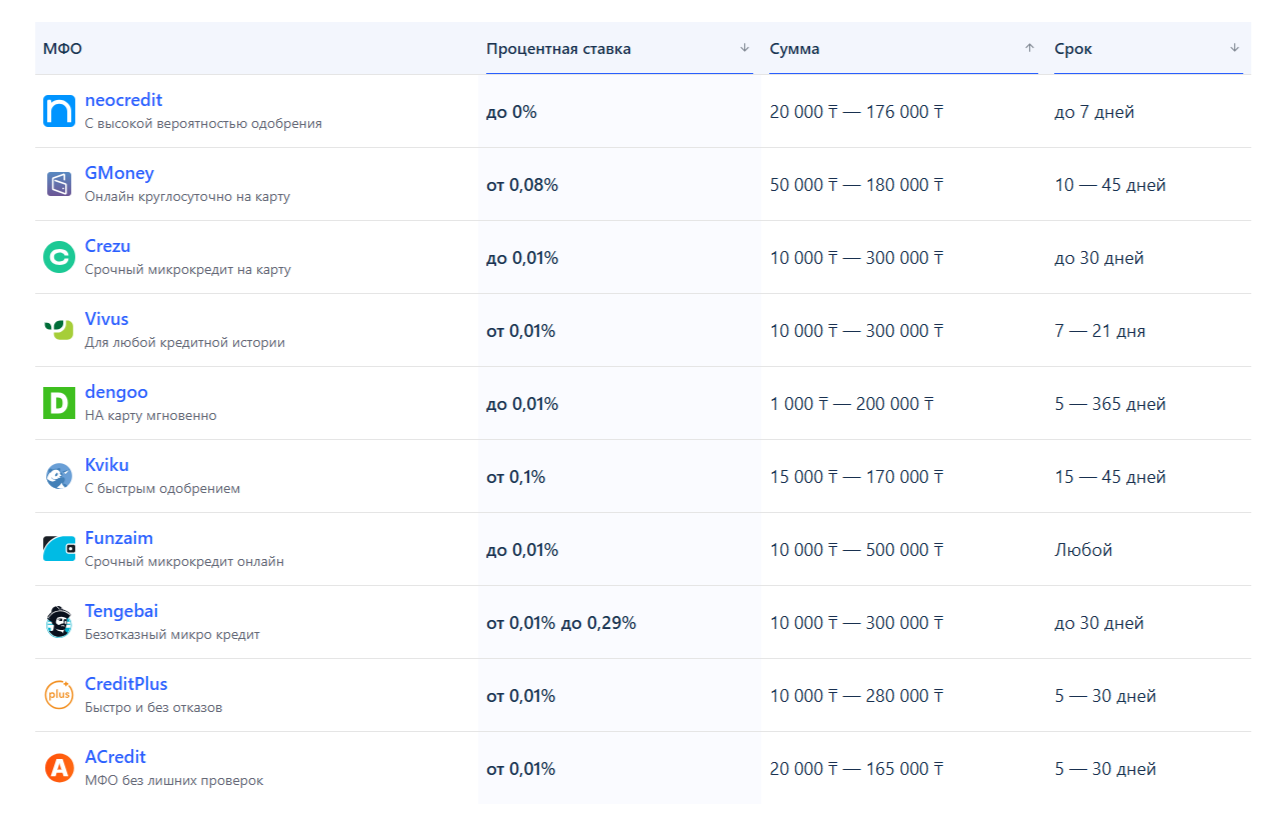The width and height of the screenshot is (1281, 818).
Task: Click the Срок column header label
Action: pyautogui.click(x=1073, y=49)
